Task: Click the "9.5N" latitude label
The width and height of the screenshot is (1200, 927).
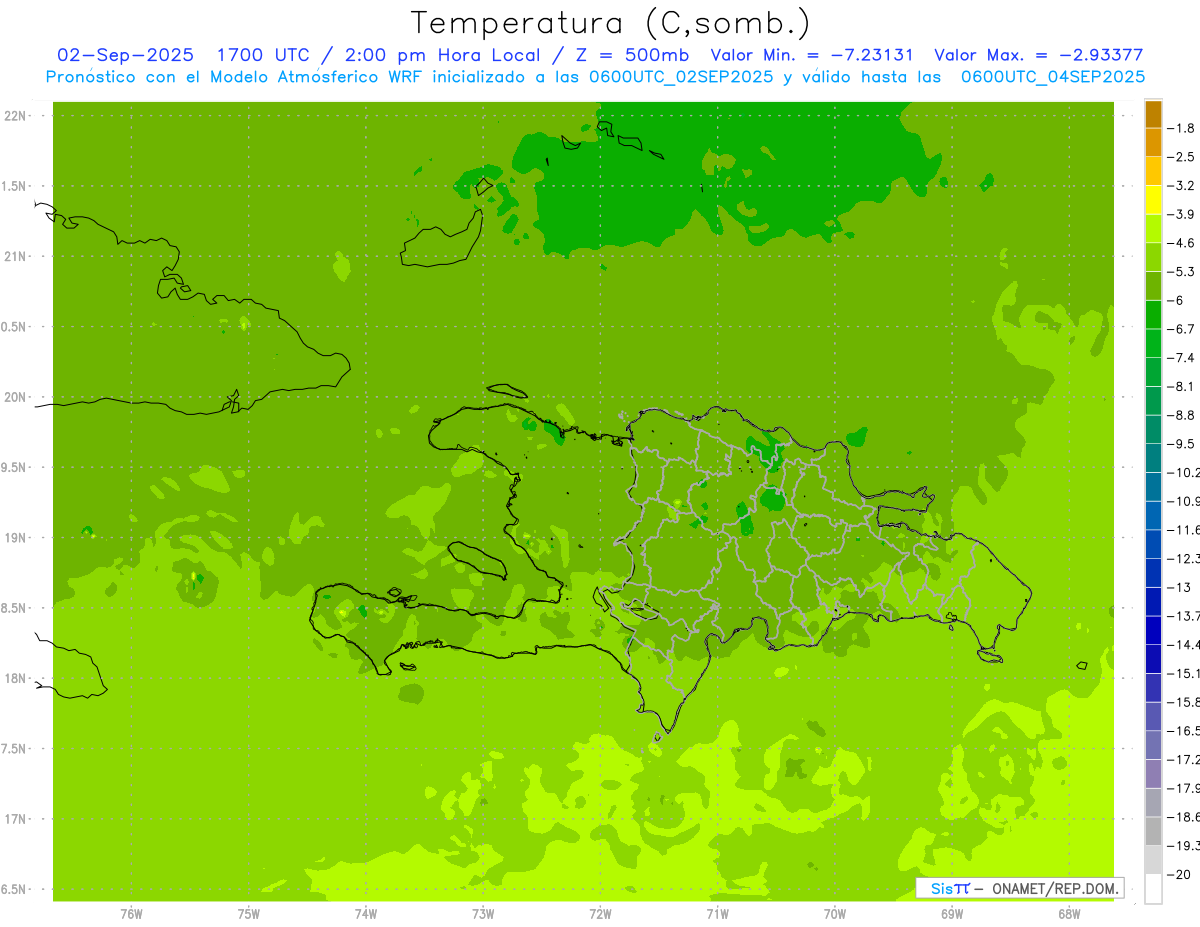Action: 15,467
